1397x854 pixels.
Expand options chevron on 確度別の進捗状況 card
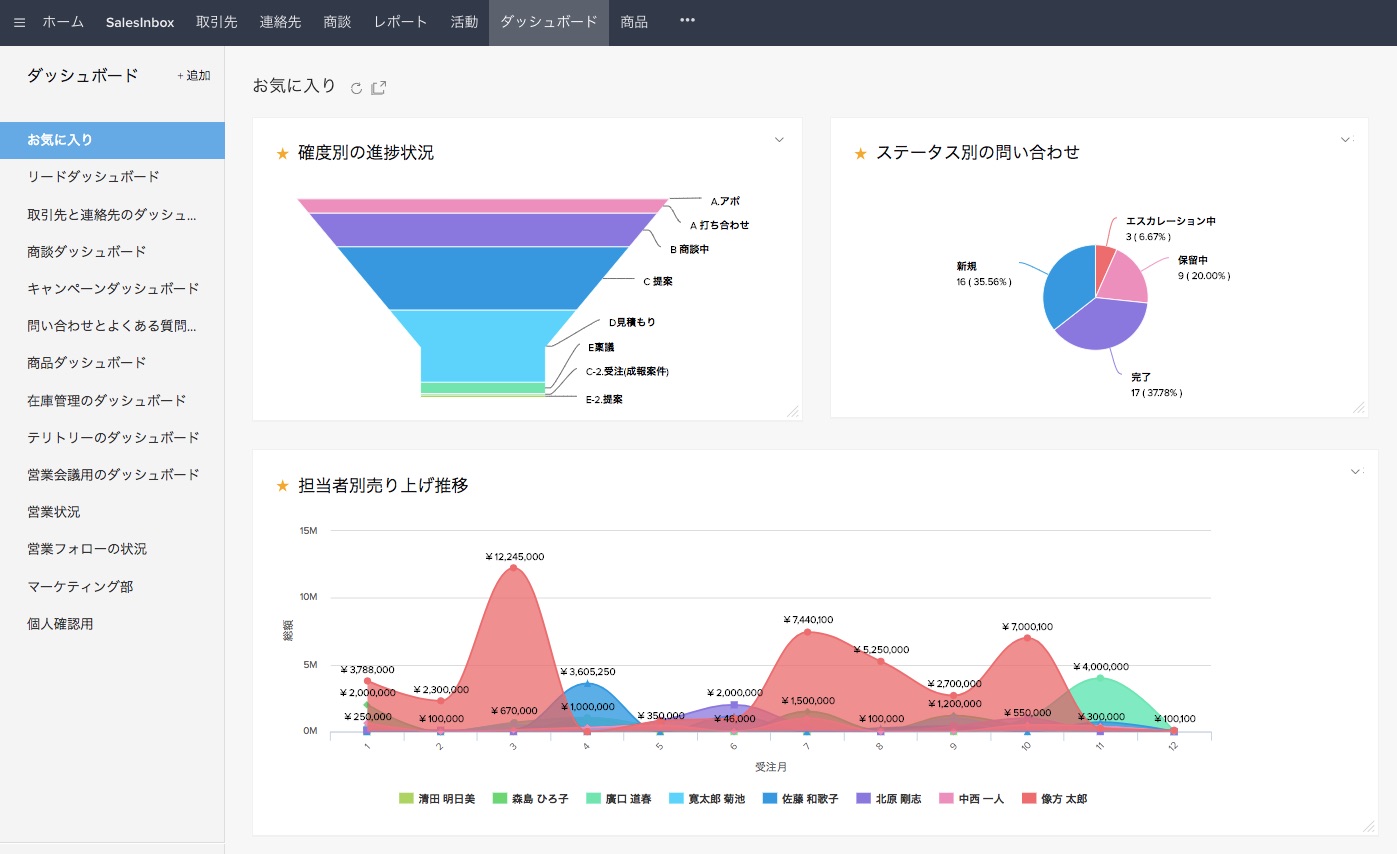779,140
